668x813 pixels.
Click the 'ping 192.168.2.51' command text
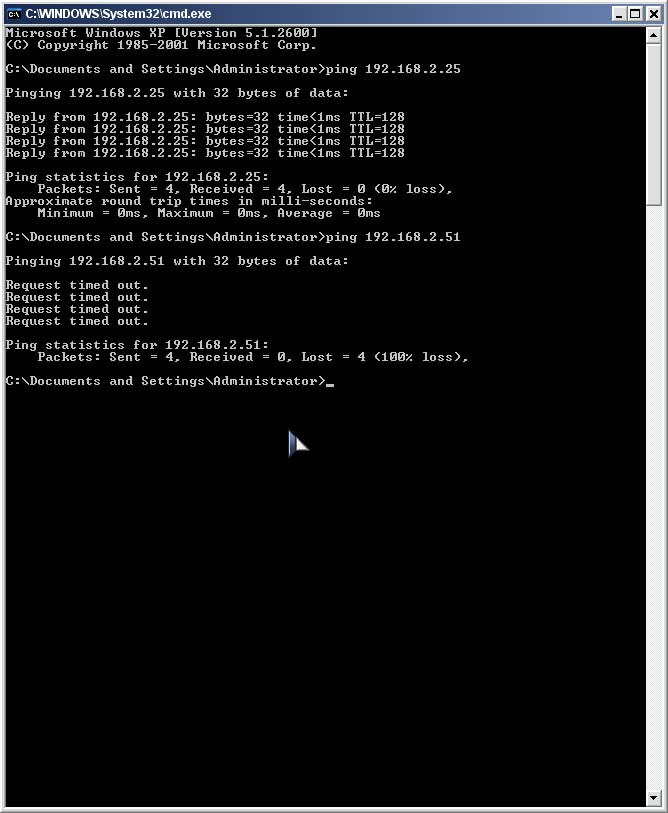393,237
